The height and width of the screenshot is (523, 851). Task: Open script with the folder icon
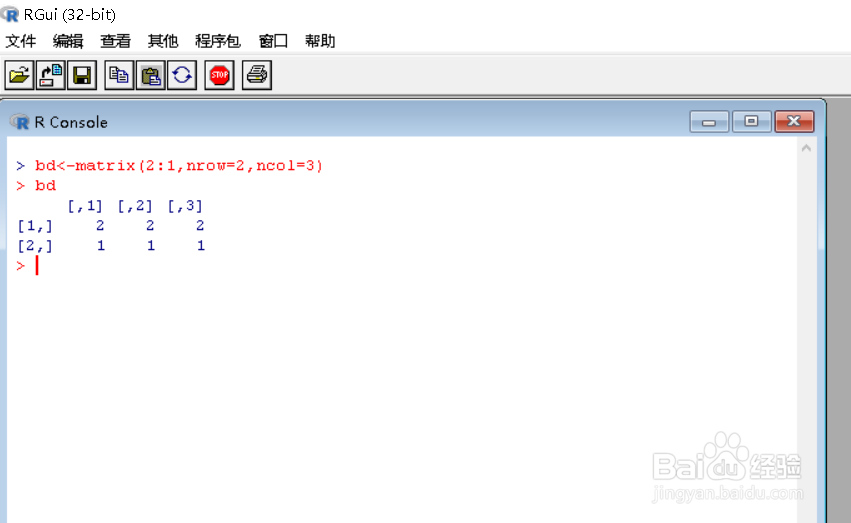point(20,75)
